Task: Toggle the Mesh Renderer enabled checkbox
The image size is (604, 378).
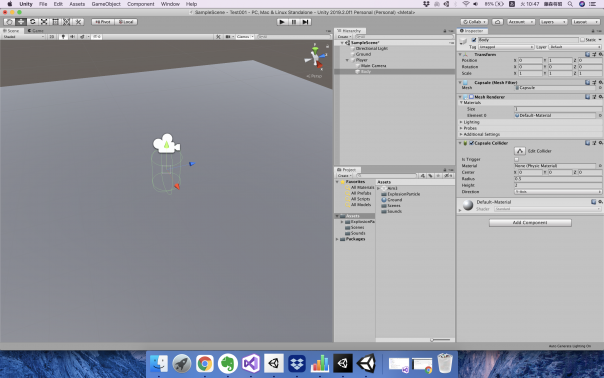Action: coord(471,97)
